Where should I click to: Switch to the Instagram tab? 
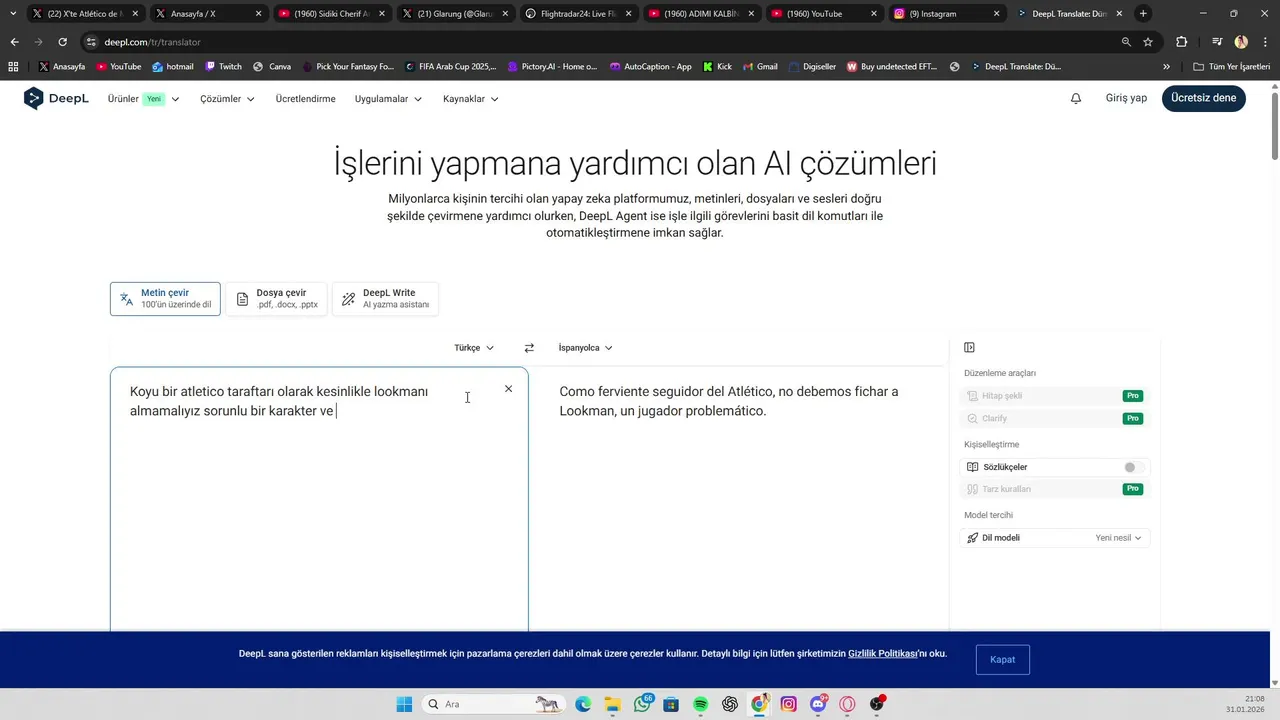coord(947,14)
